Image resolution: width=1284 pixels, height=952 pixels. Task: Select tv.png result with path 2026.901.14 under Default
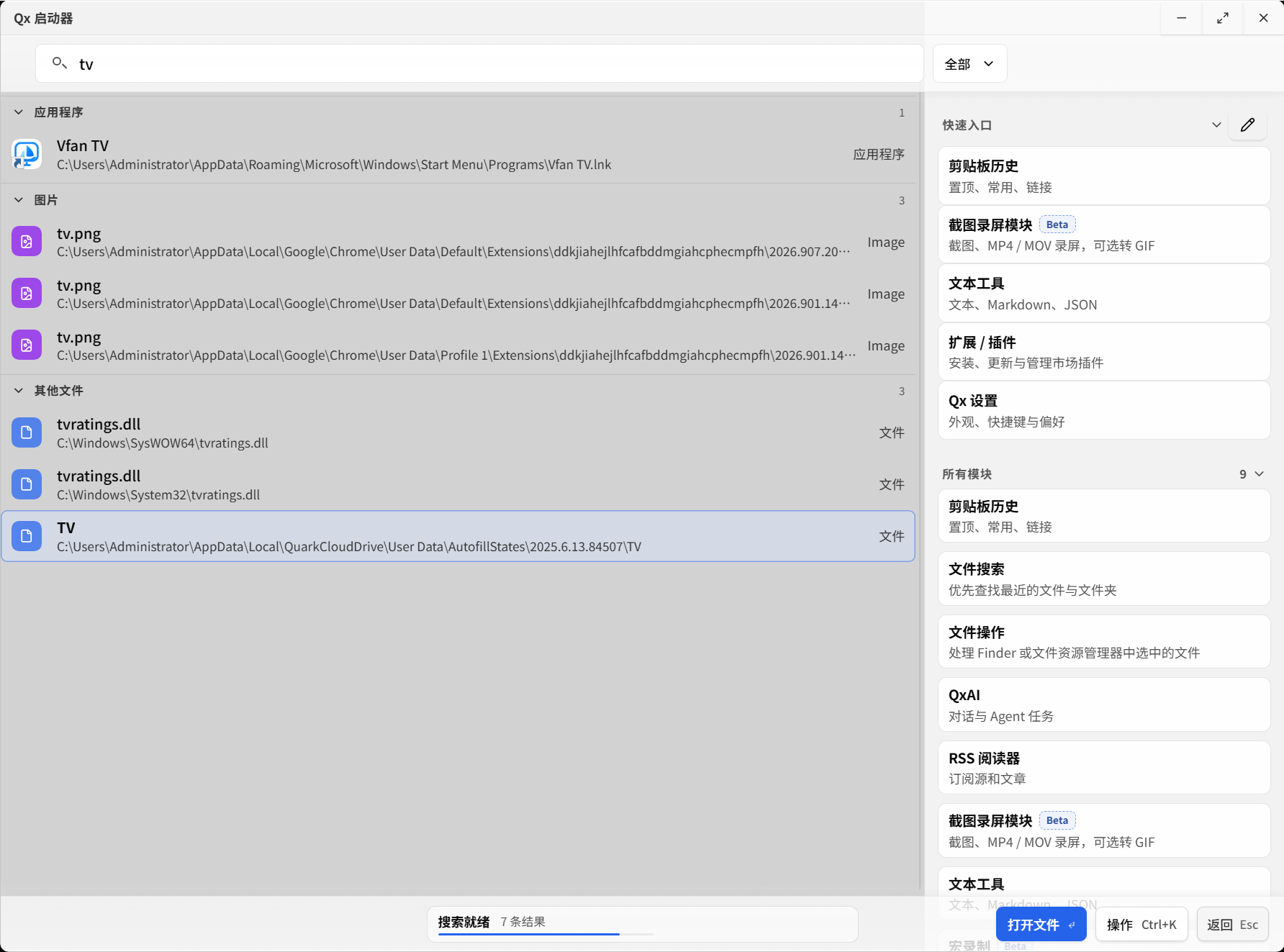[458, 294]
